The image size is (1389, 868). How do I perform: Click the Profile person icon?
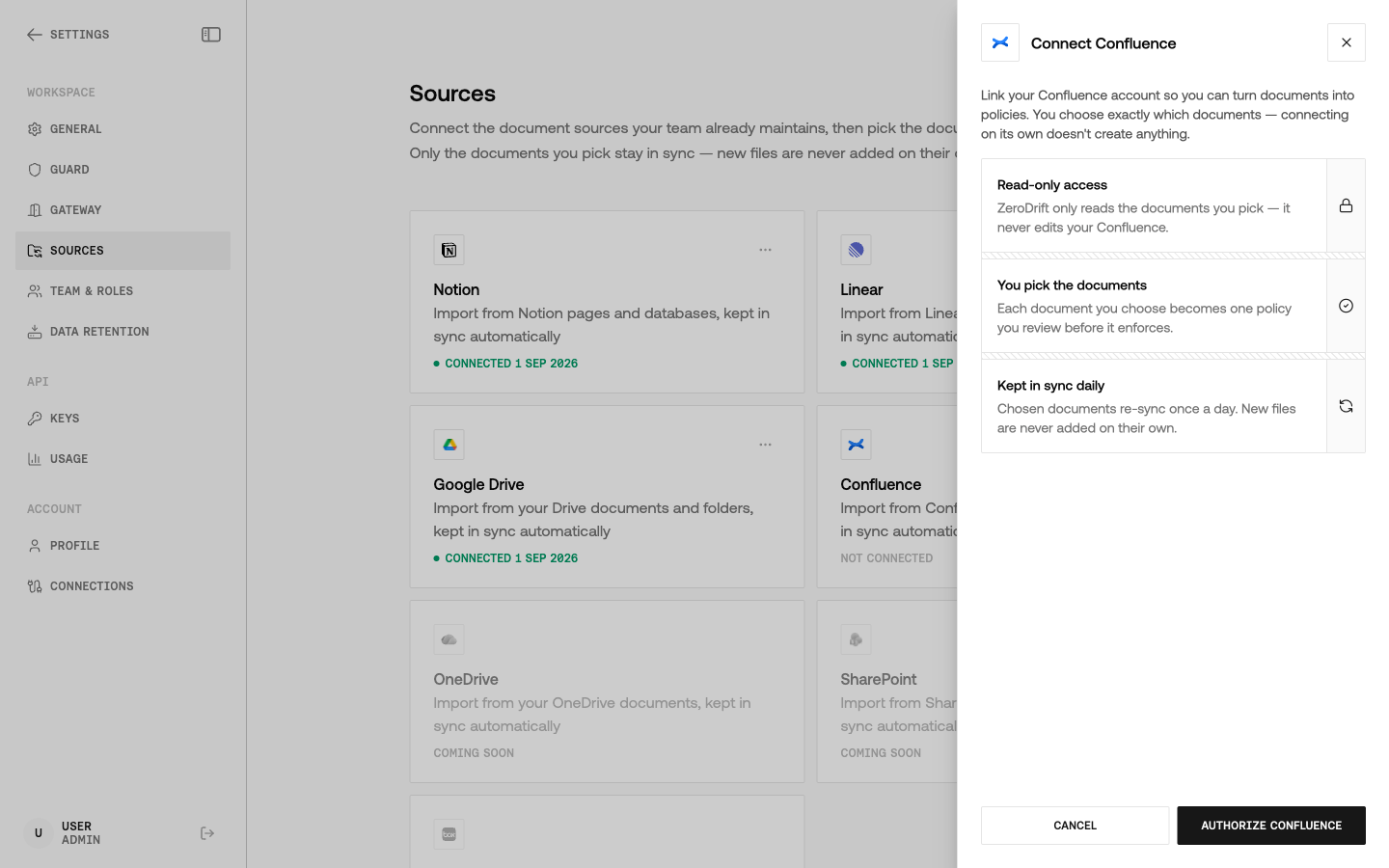point(35,546)
